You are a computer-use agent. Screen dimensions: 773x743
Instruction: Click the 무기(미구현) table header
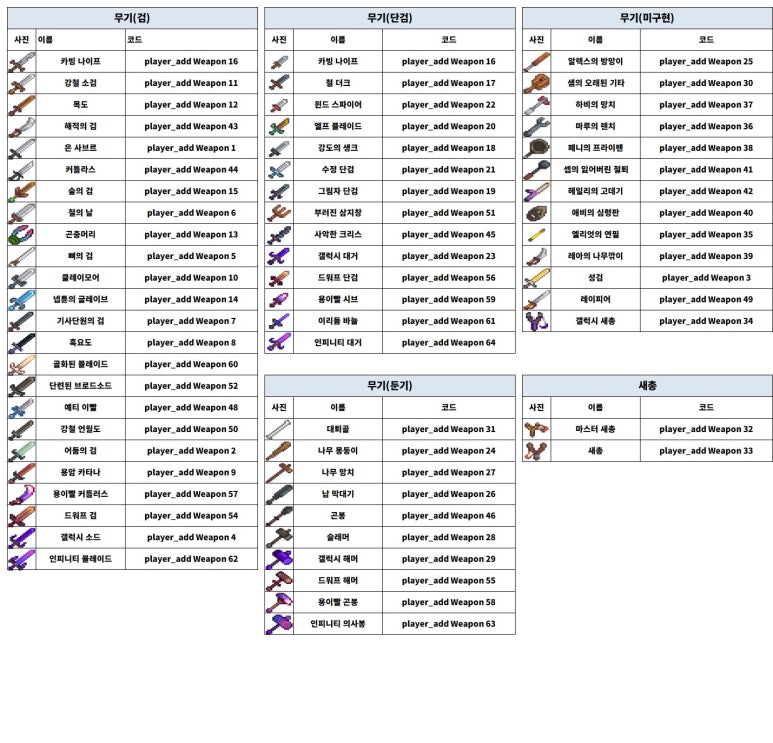point(647,18)
